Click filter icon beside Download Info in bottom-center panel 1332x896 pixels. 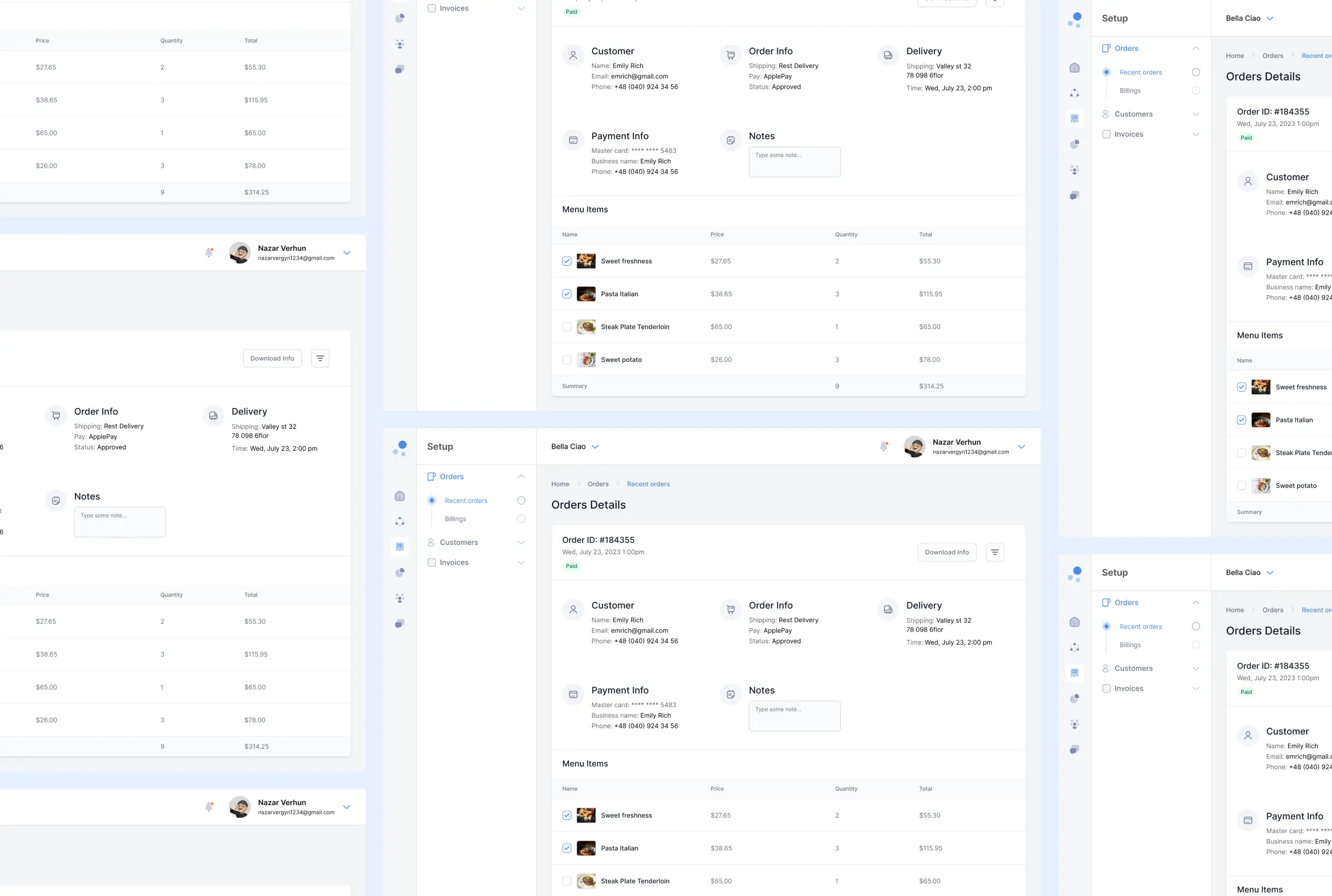pyautogui.click(x=994, y=552)
